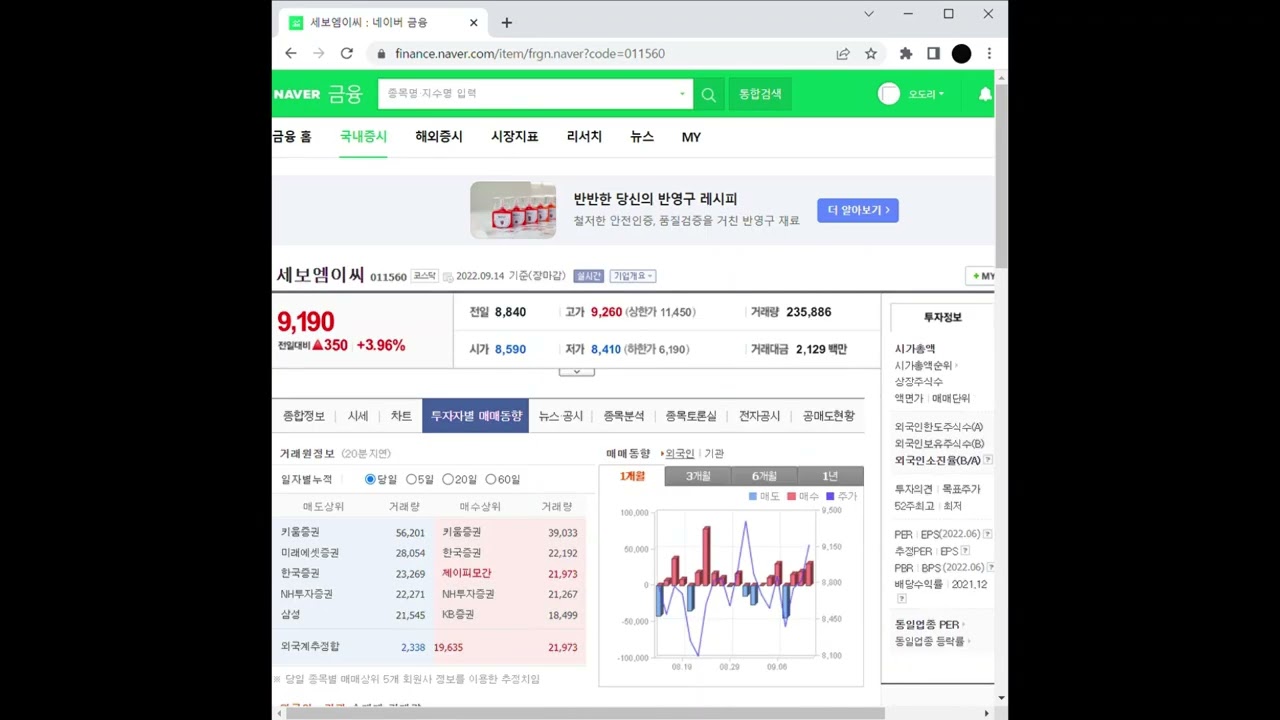Select the 당일 radio button

pyautogui.click(x=370, y=480)
